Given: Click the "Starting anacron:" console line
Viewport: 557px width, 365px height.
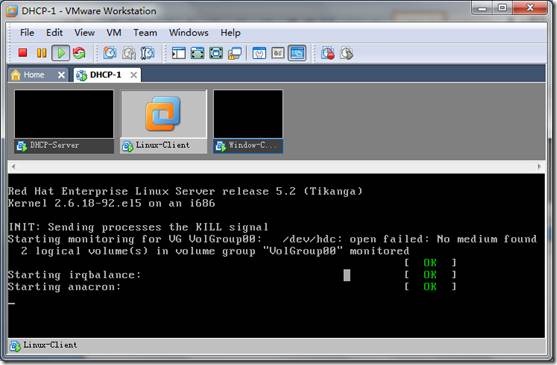Looking at the screenshot, I should [x=64, y=287].
